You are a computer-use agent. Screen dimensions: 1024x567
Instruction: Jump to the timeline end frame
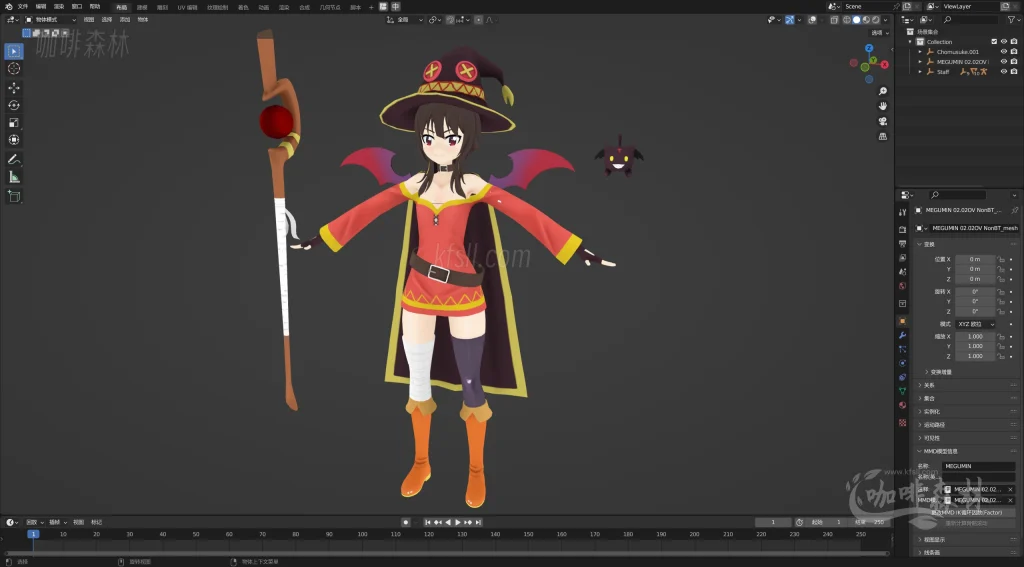pyautogui.click(x=478, y=522)
